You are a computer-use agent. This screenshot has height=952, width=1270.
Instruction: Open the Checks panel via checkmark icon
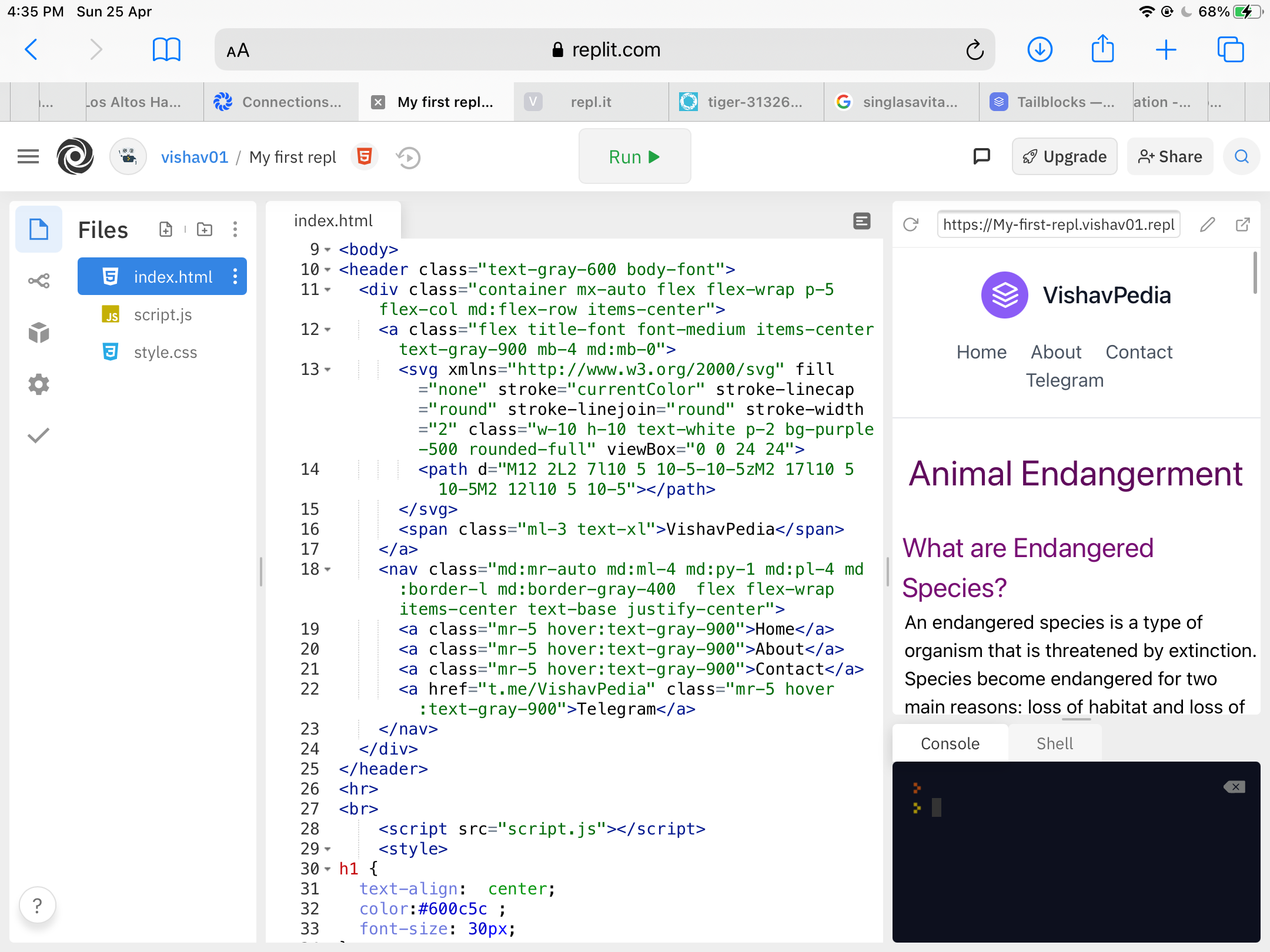tap(38, 435)
